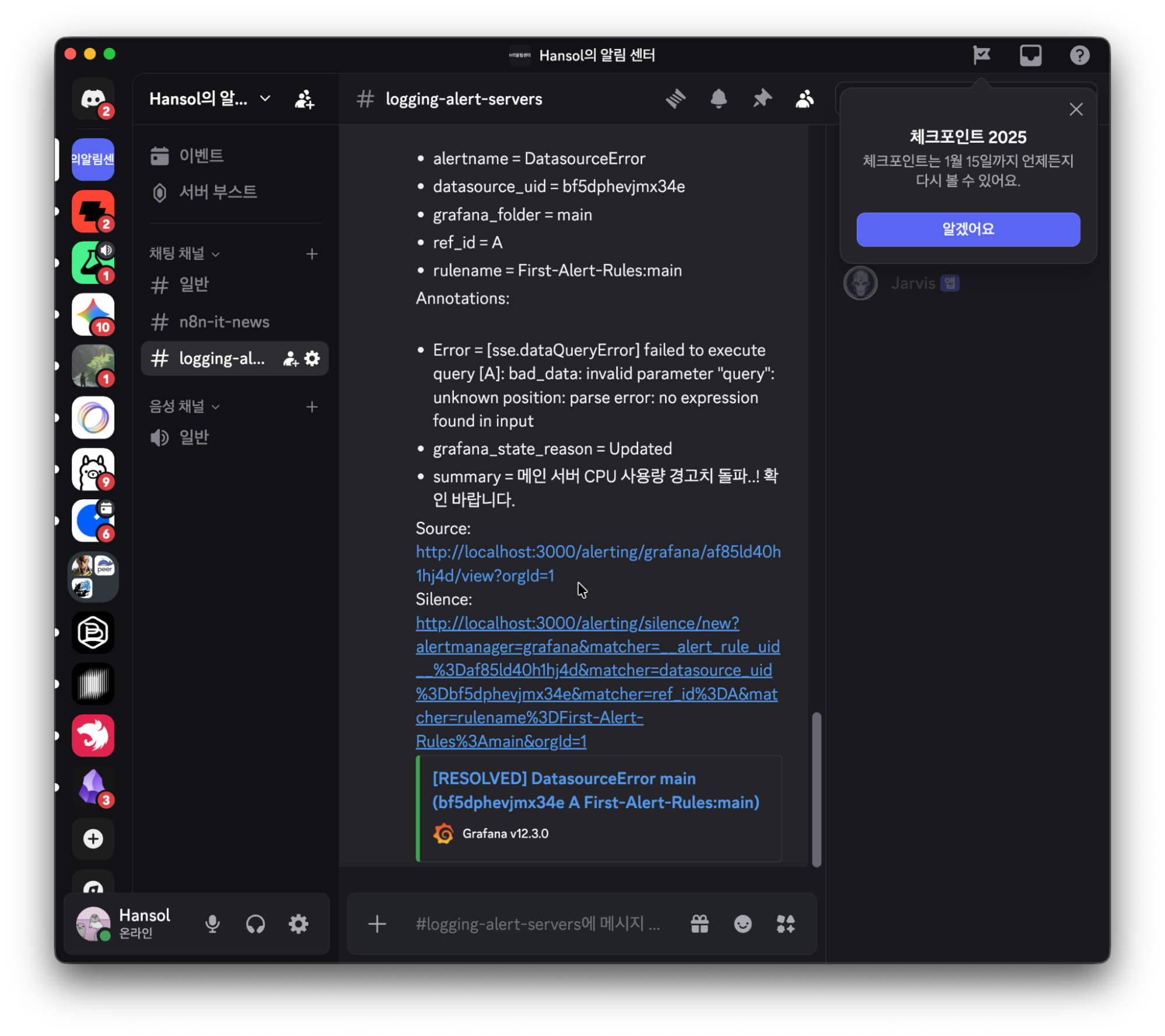Viewport: 1165px width, 1036px height.
Task: Open the apps icon in message bar
Action: coord(786,924)
